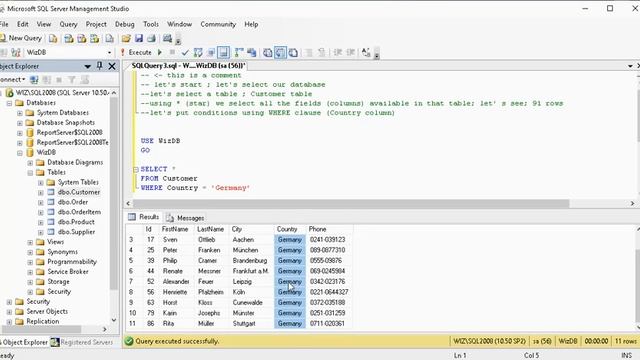Start debugging with the green play arrow
The height and width of the screenshot is (360, 640).
click(160, 52)
